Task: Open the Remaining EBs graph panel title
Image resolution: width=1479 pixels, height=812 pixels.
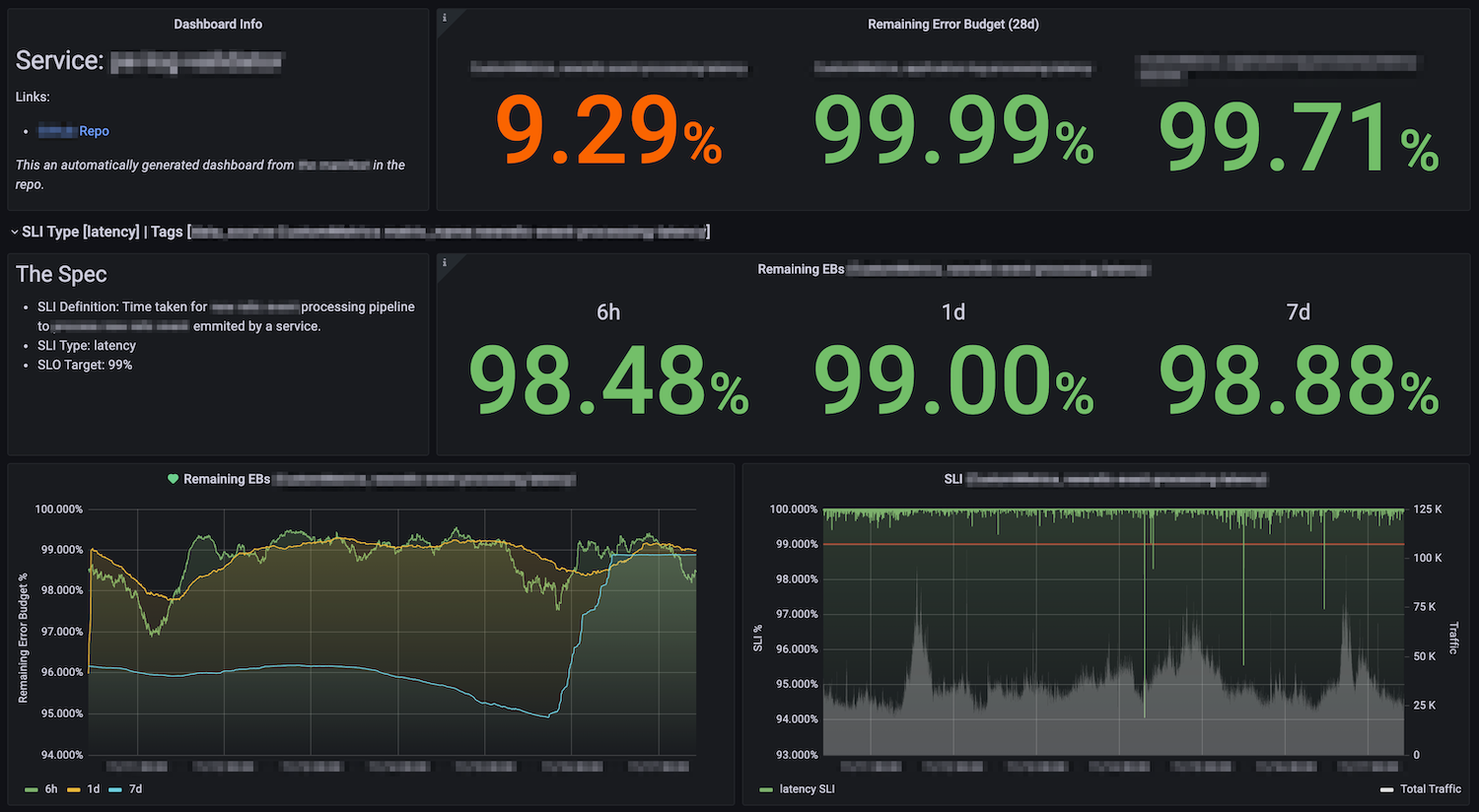Action: [380, 479]
